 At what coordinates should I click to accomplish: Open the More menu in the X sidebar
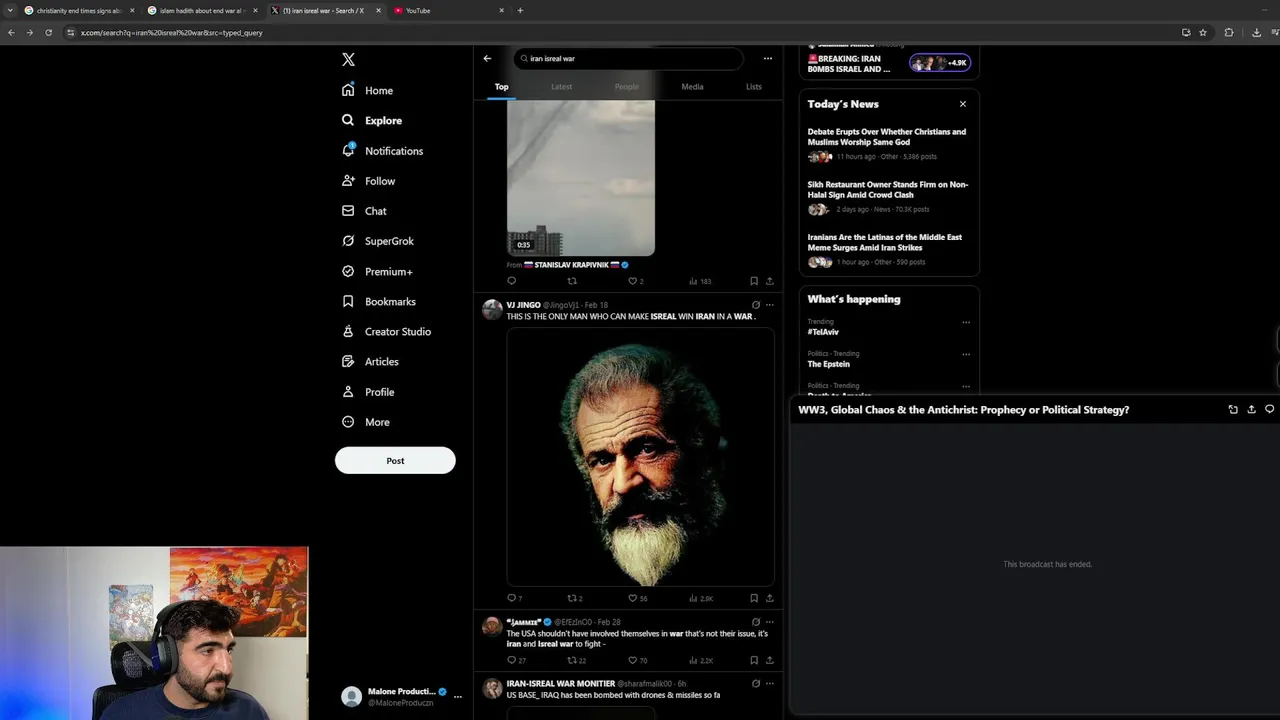(366, 422)
